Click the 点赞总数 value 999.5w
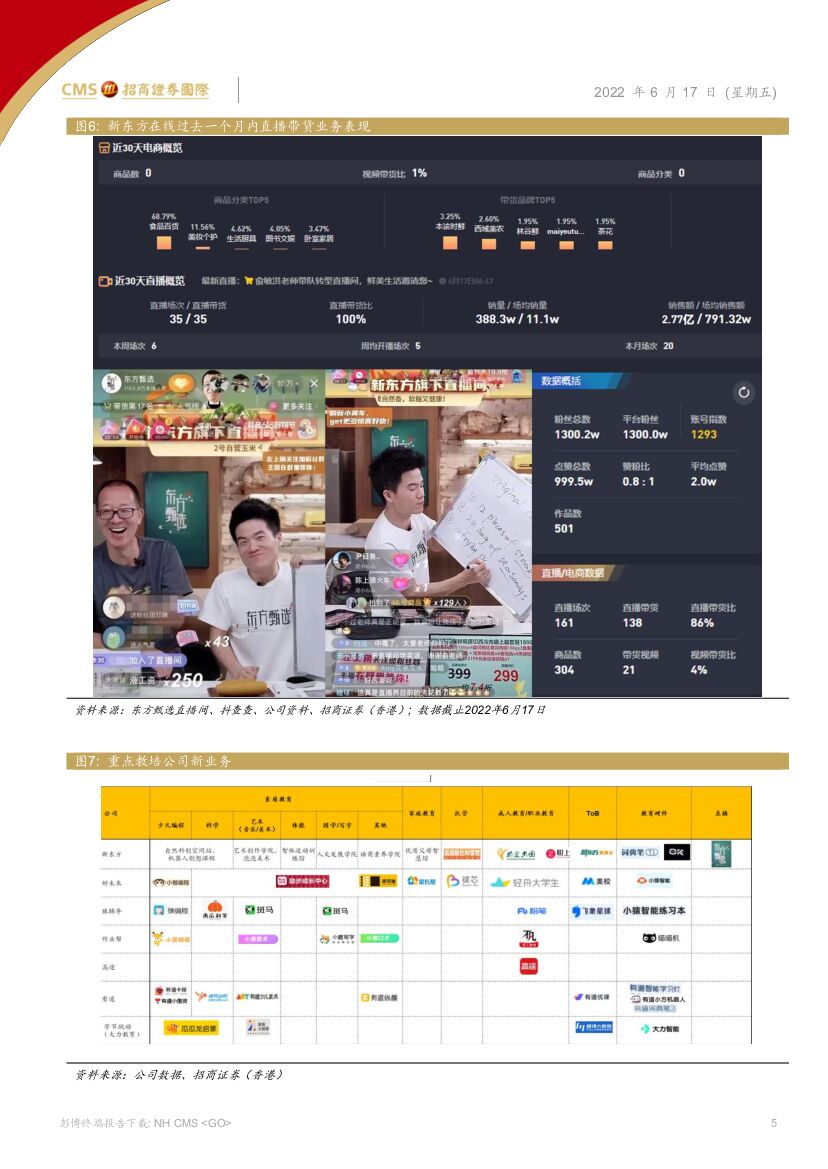This screenshot has width=828, height=1169. [573, 482]
